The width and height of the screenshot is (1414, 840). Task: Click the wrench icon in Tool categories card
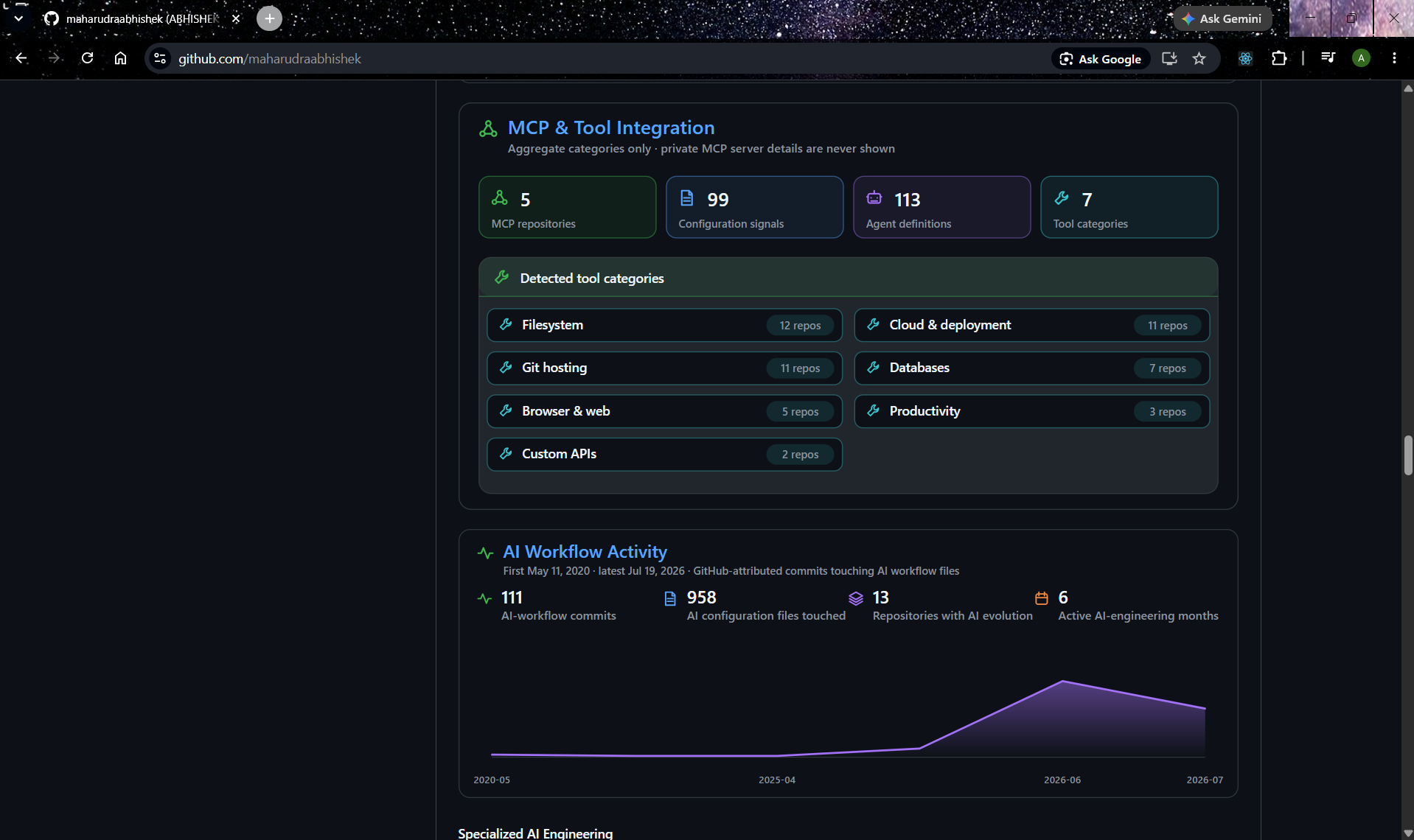[x=1062, y=197]
